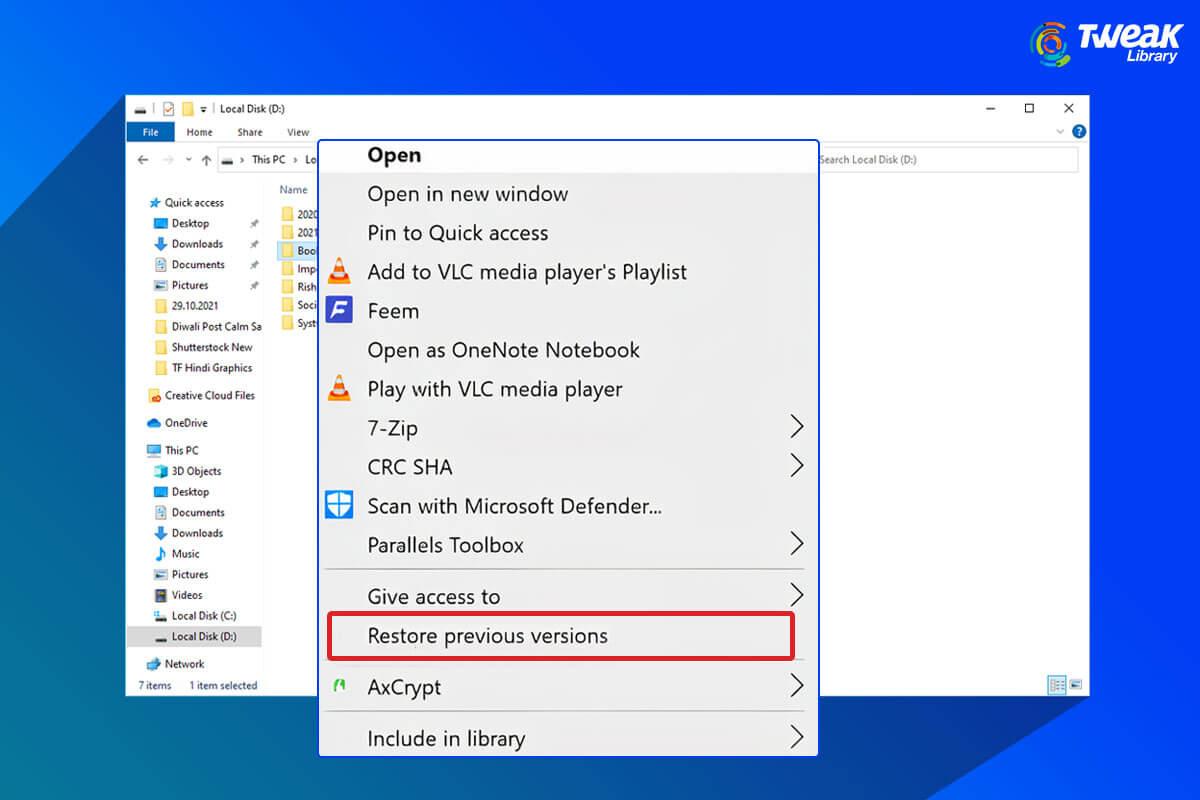Switch to details view in status bar

1057,685
